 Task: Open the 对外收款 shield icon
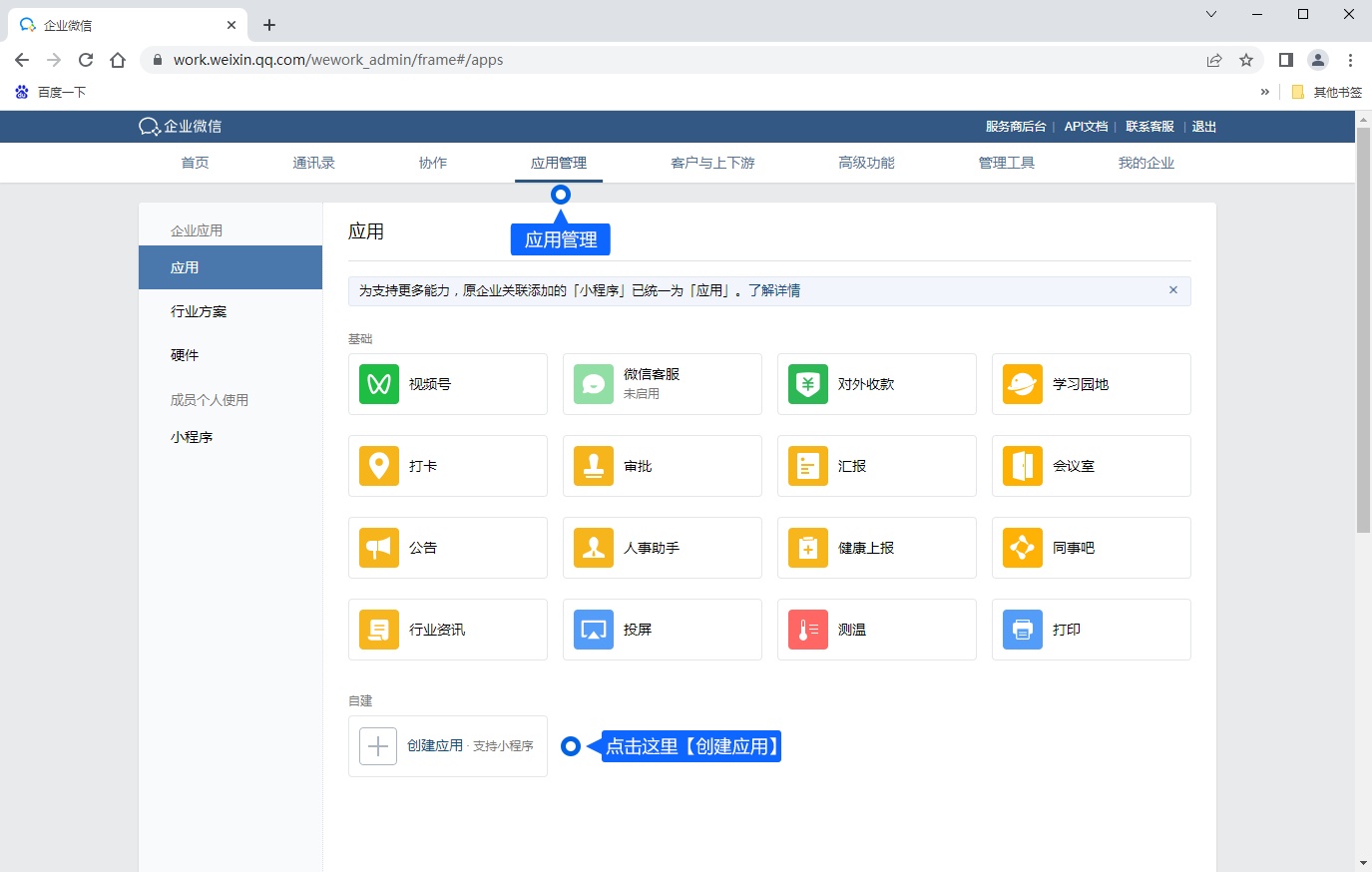click(x=808, y=384)
